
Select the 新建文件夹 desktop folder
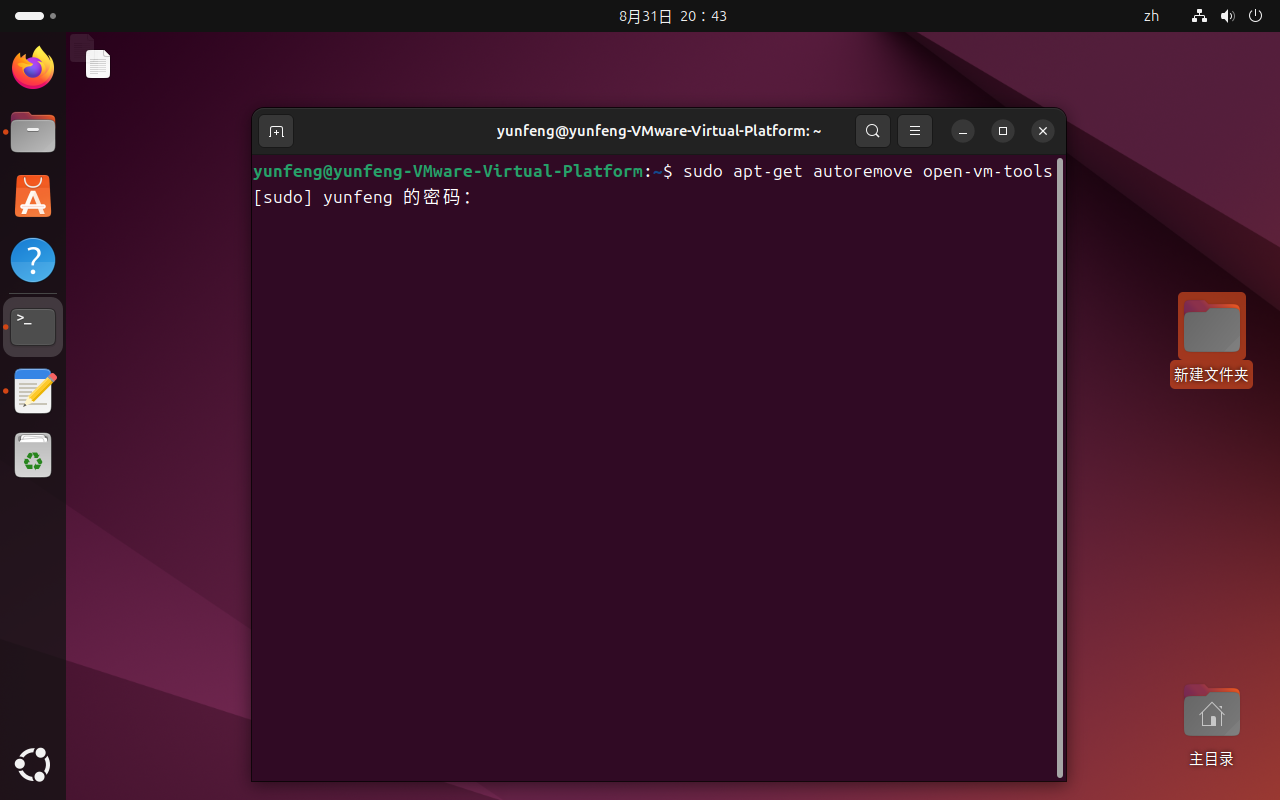tap(1211, 340)
